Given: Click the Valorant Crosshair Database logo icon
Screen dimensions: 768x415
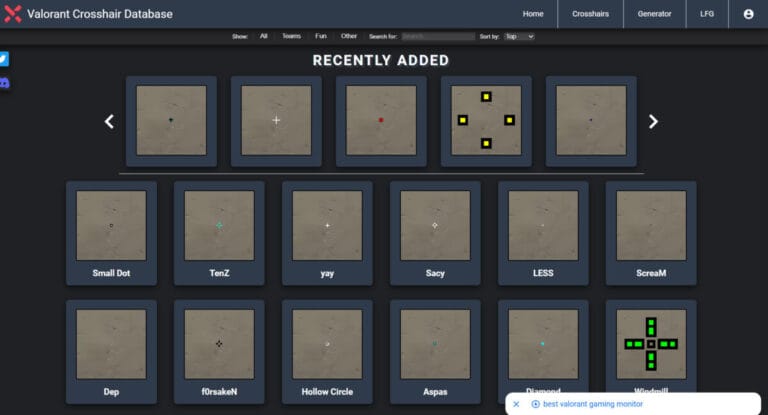Looking at the screenshot, I should [x=13, y=14].
